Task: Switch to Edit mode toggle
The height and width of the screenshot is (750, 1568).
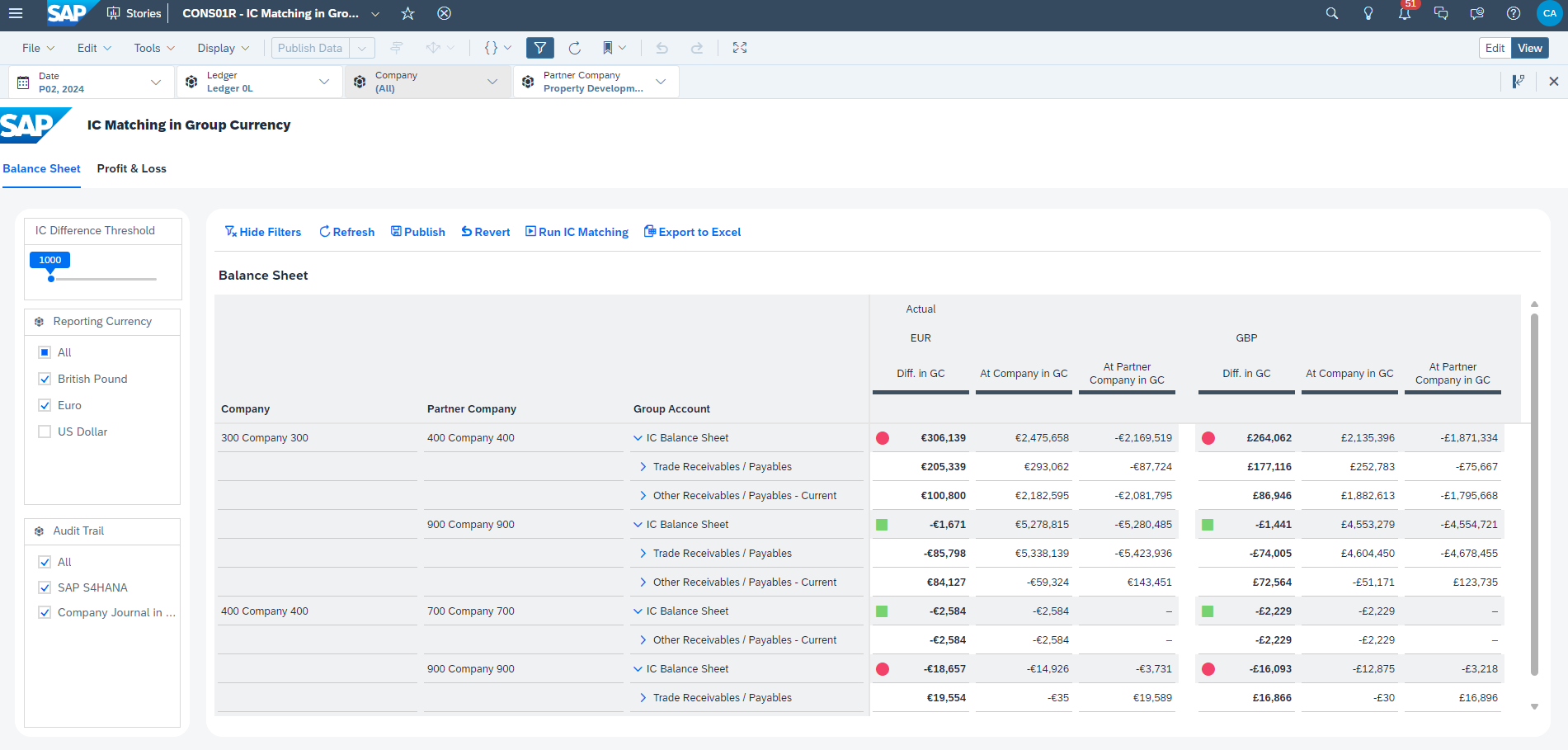Action: (x=1495, y=48)
